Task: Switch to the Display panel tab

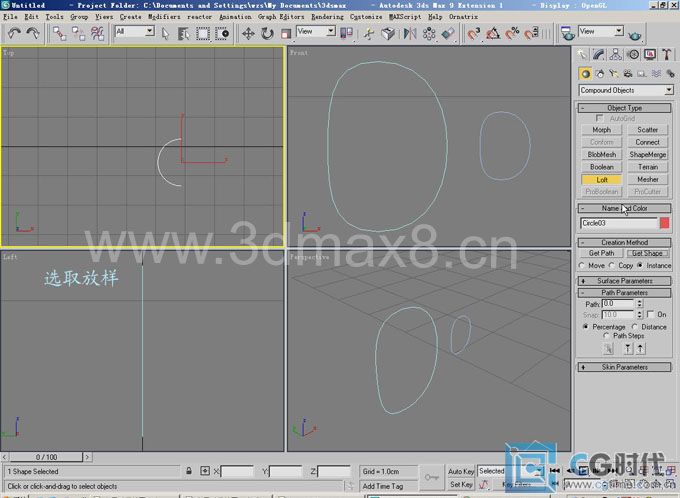Action: (650, 55)
